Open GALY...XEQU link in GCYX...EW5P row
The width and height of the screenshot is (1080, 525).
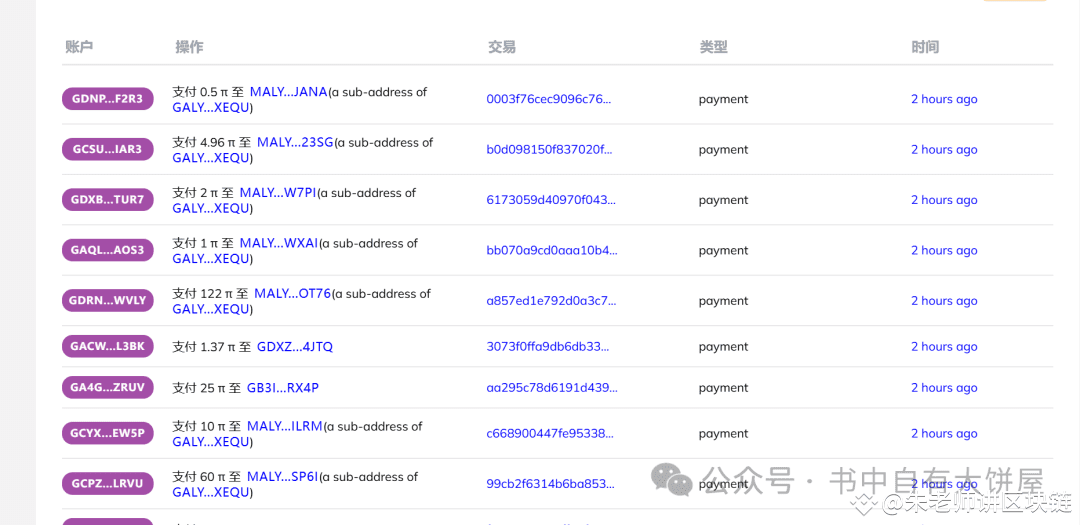pos(211,442)
